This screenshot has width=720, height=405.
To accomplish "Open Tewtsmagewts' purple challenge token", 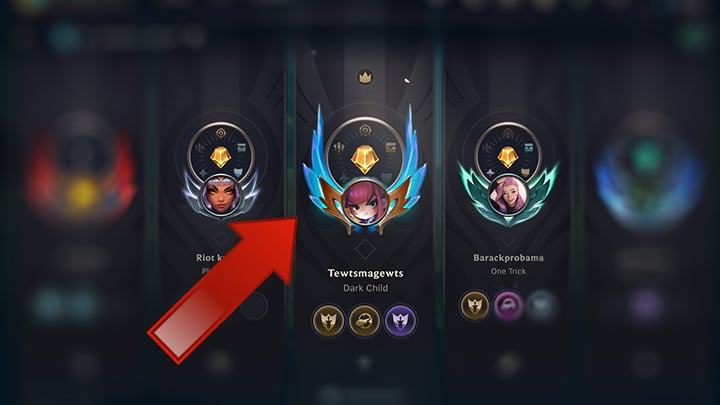I will pyautogui.click(x=400, y=320).
